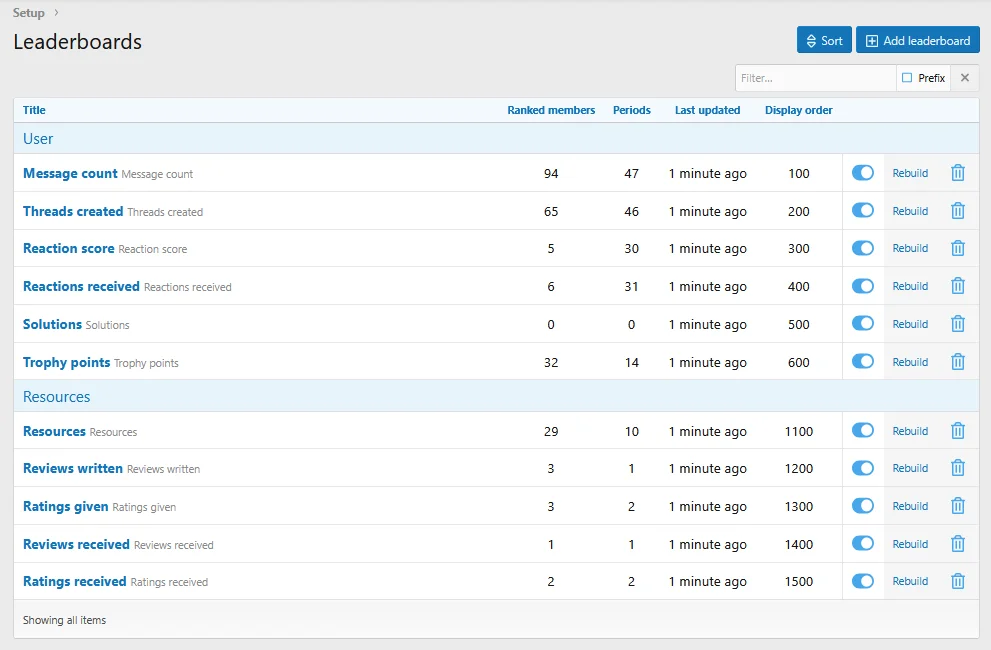The image size is (991, 650).
Task: Delete the Threads created leaderboard
Action: tap(958, 211)
